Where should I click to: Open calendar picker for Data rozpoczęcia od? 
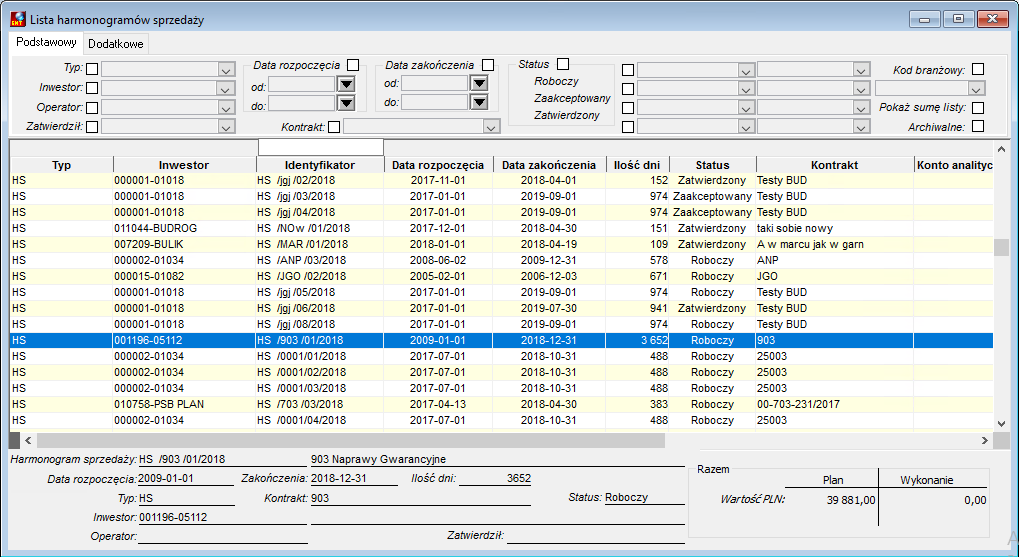(x=346, y=84)
